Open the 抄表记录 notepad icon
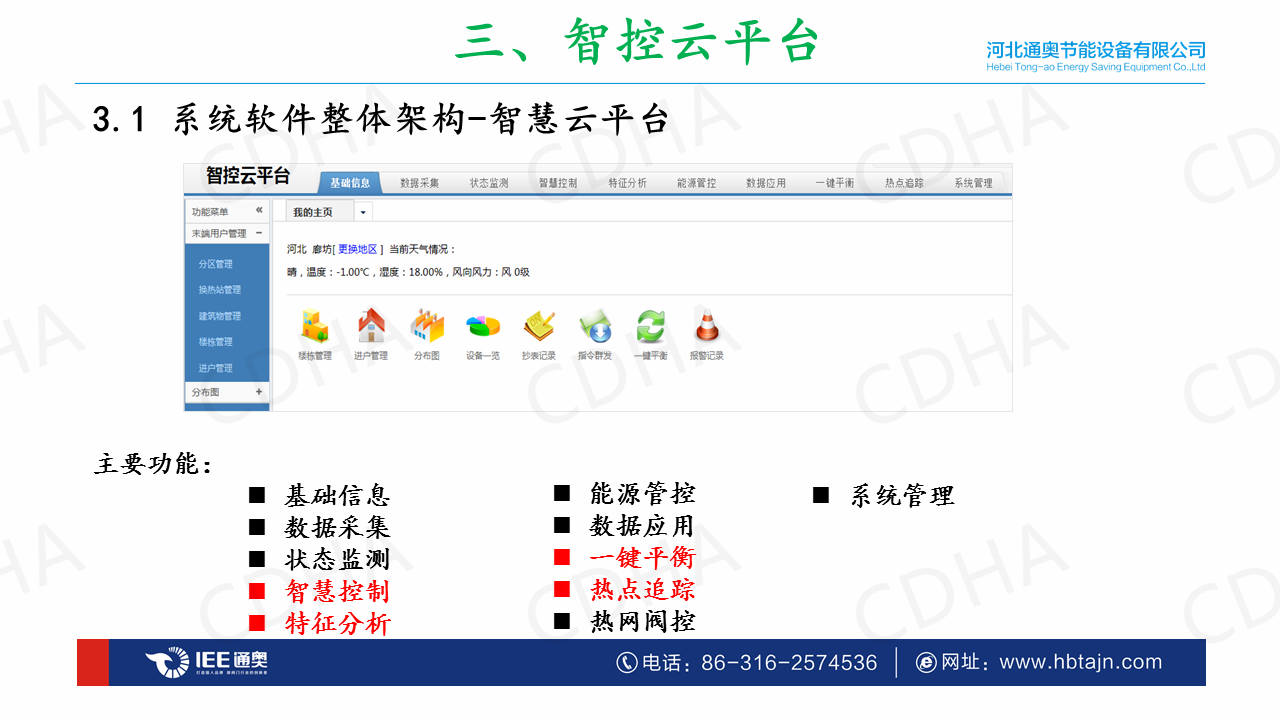The height and width of the screenshot is (720, 1280). point(539,326)
